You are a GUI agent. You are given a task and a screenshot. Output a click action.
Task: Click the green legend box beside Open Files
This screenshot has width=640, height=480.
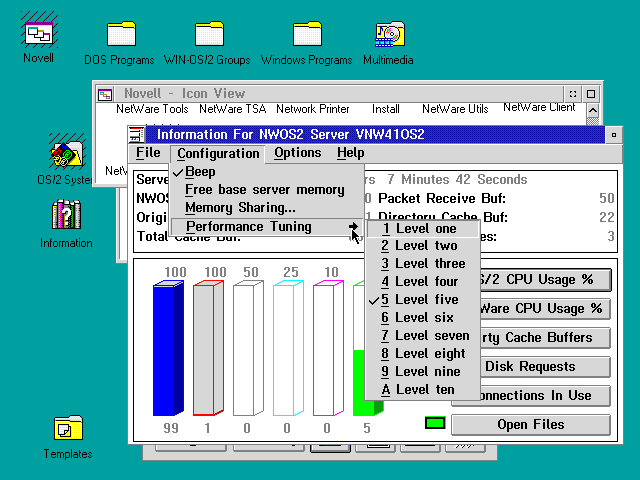pos(435,423)
